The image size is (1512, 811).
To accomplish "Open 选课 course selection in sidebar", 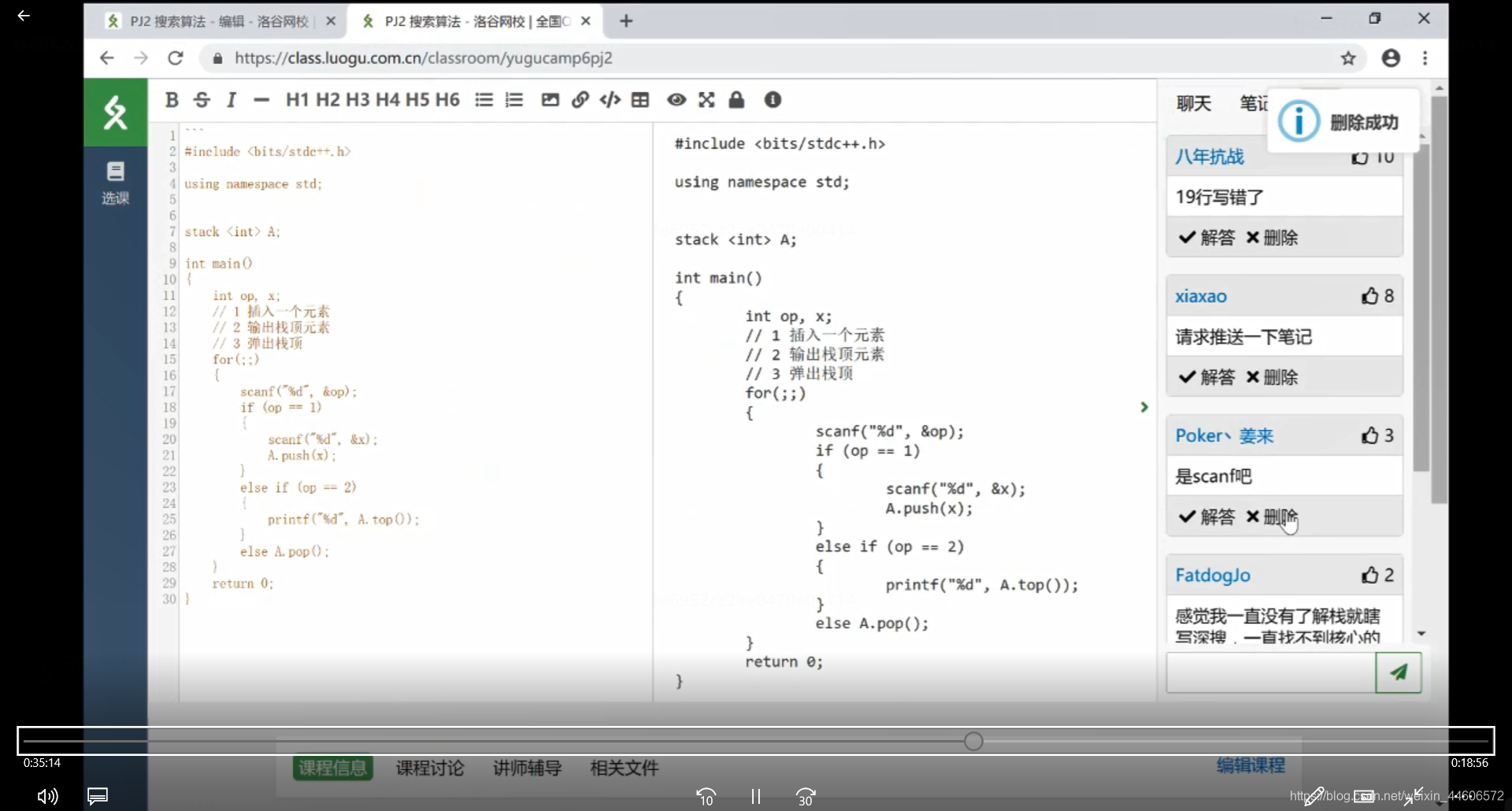I will pyautogui.click(x=116, y=183).
